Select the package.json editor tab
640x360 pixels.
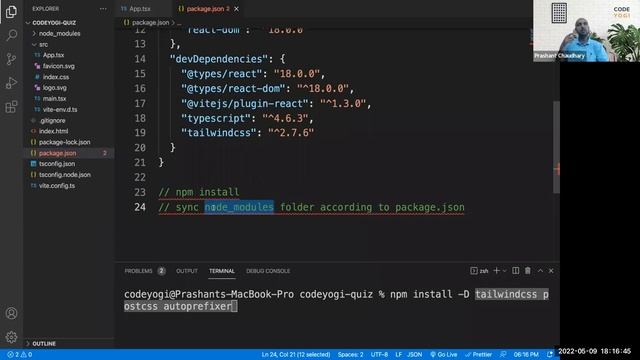(205, 9)
